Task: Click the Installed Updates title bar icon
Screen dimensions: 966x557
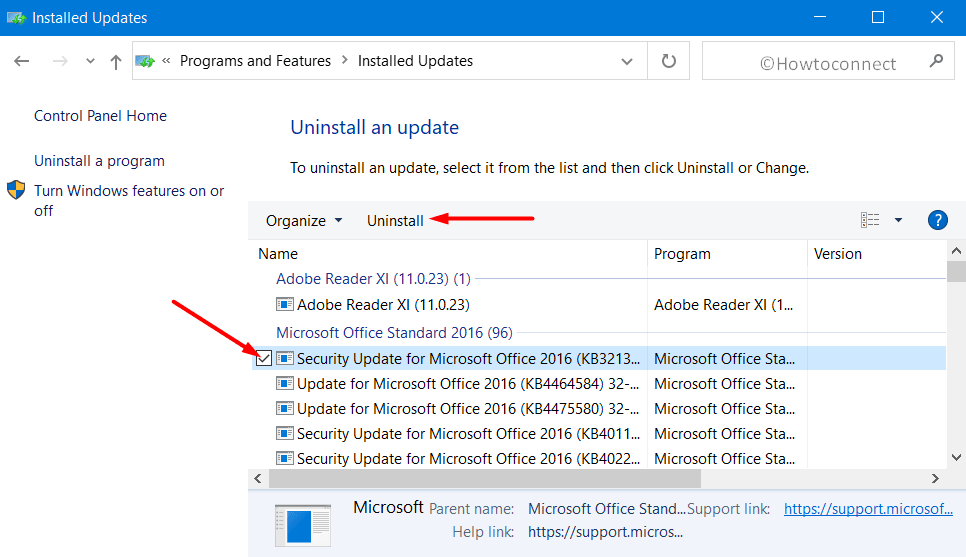Action: tap(15, 17)
